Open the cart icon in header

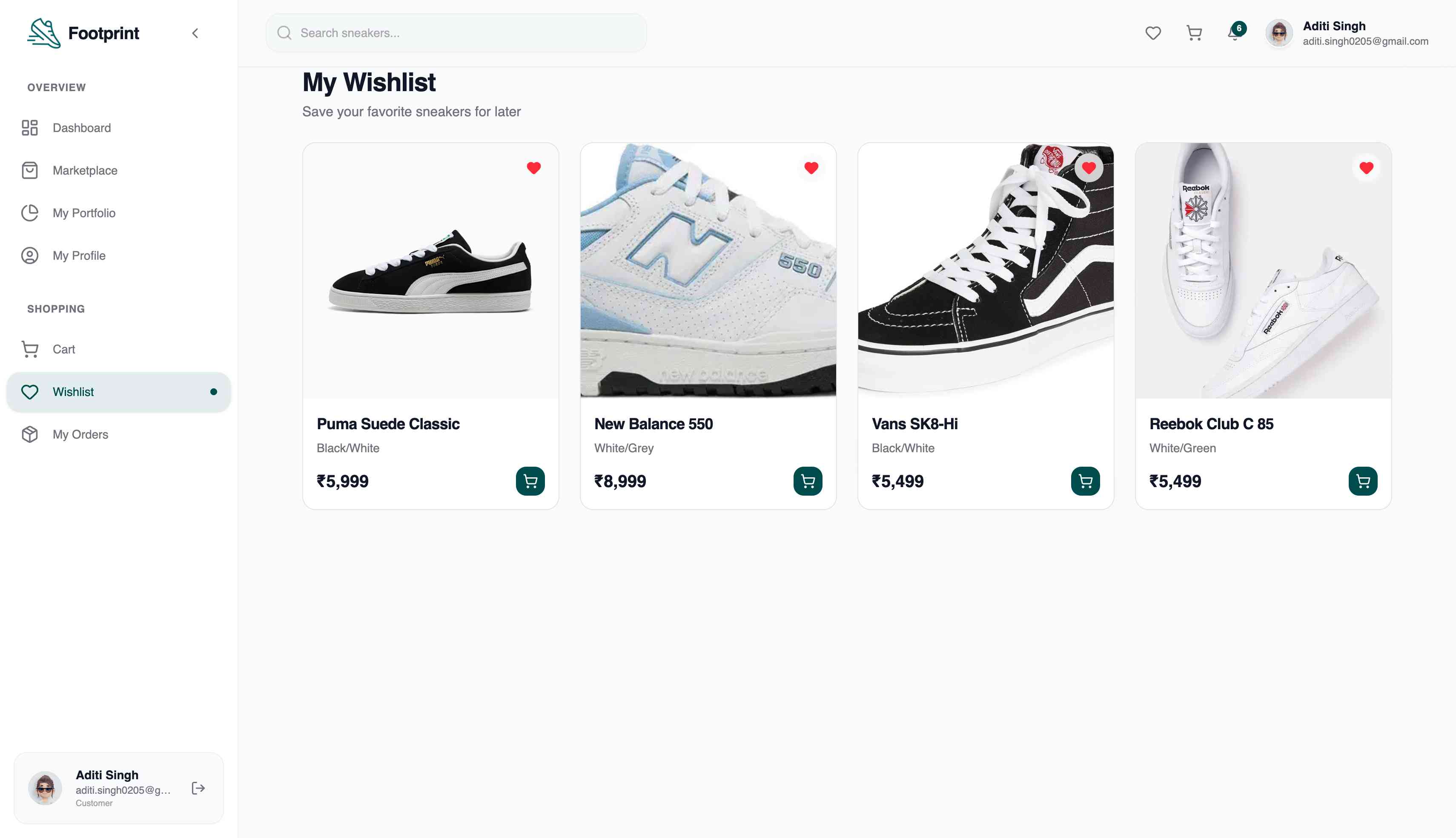click(x=1194, y=33)
